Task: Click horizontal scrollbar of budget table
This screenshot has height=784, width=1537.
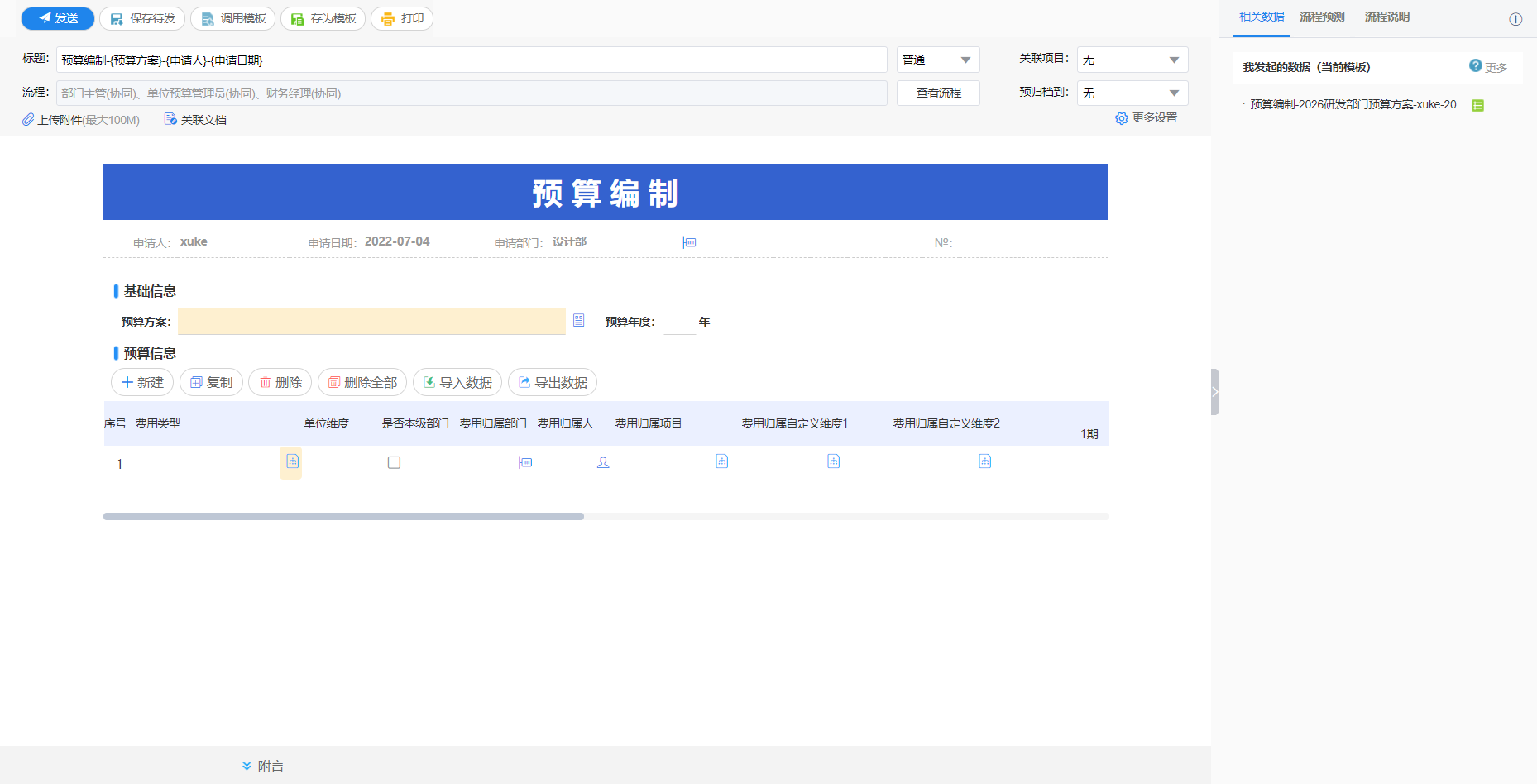Action: coord(343,516)
